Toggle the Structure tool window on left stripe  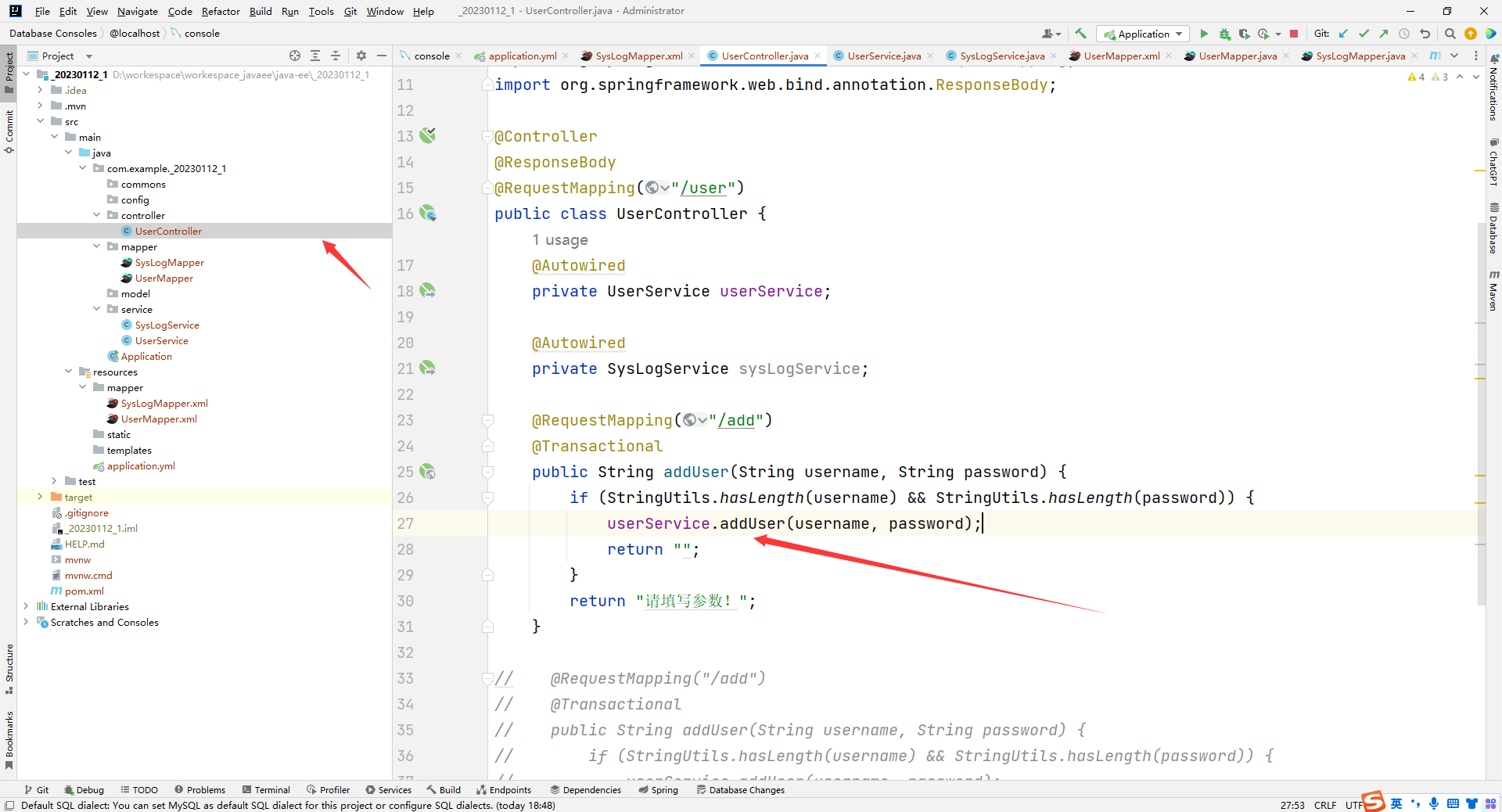9,669
